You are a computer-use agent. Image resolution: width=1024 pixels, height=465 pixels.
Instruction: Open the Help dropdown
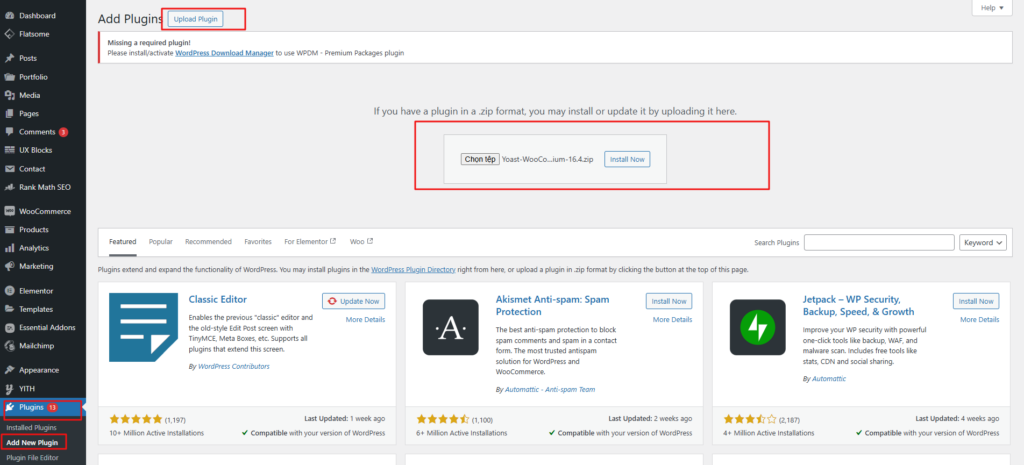[992, 8]
